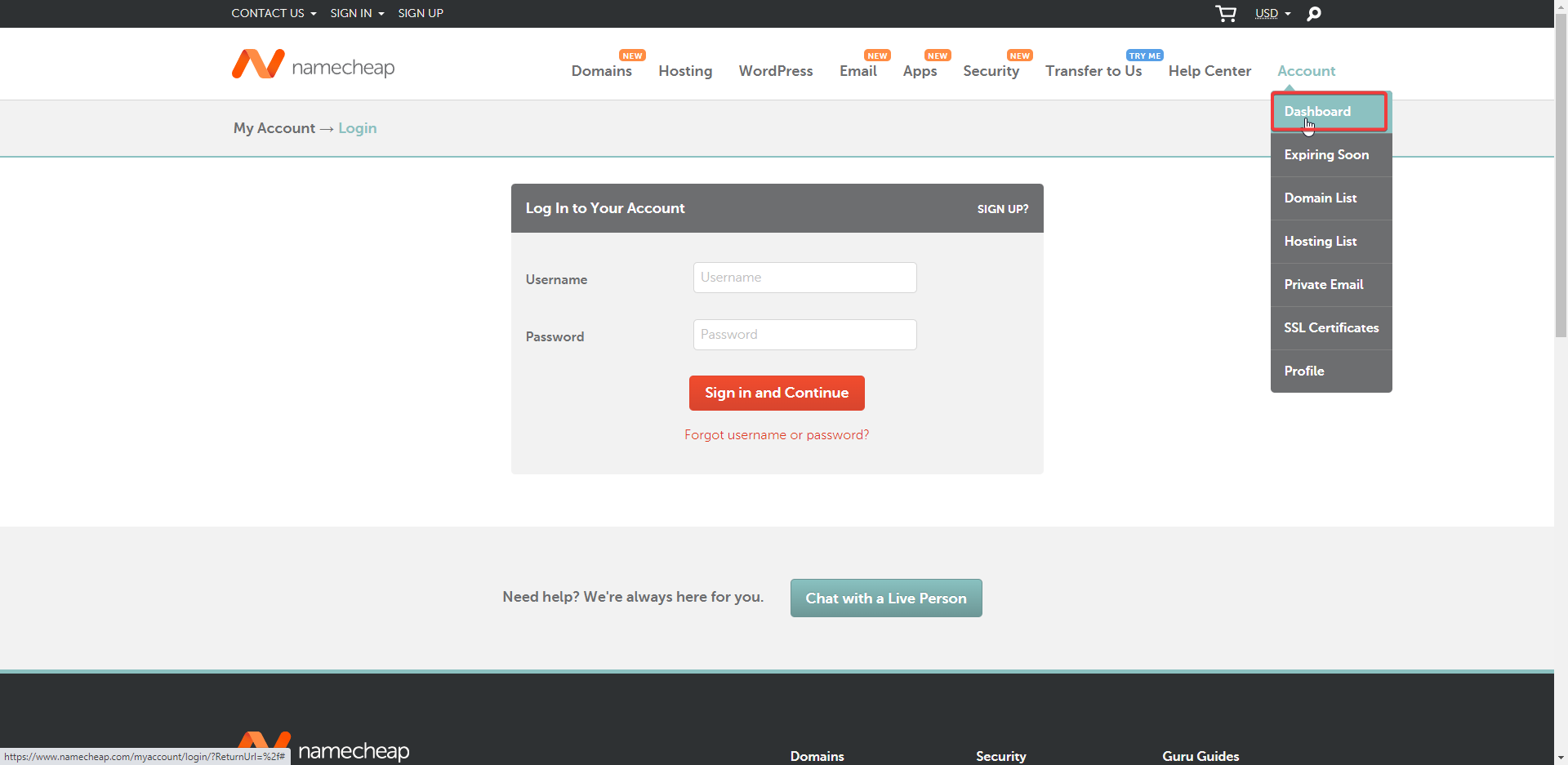Open the Apps menu
The image size is (1568, 765).
(920, 71)
